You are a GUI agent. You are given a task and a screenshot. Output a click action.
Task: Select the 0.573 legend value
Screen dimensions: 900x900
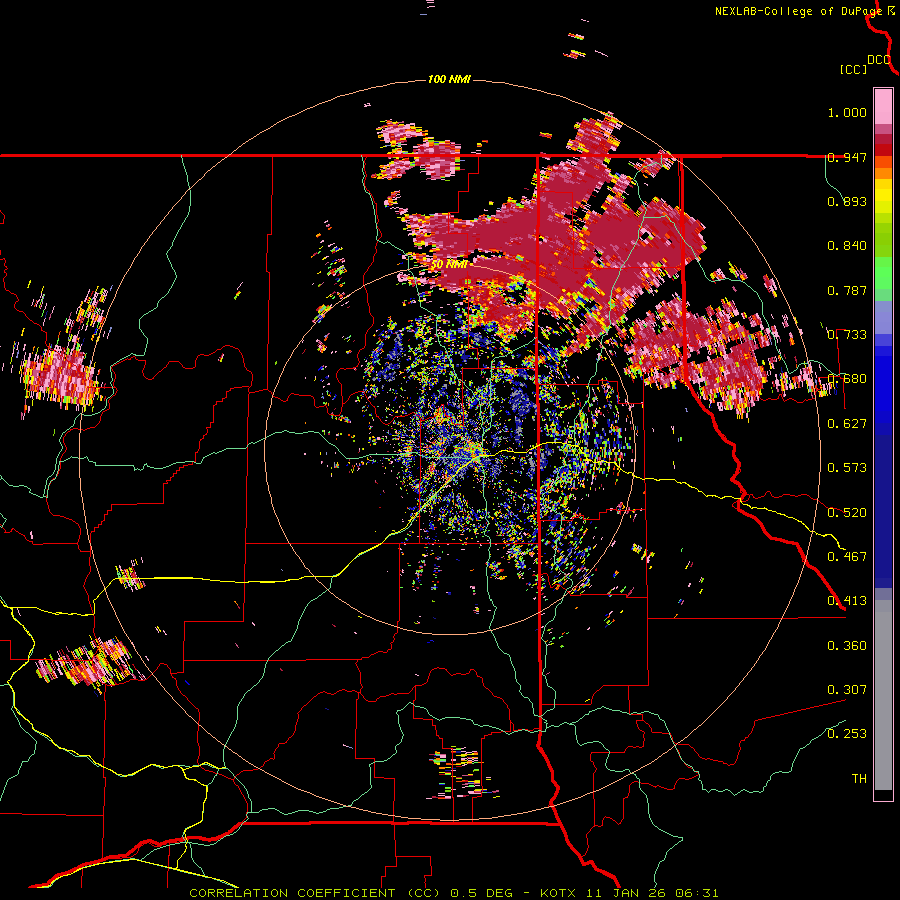pos(847,468)
